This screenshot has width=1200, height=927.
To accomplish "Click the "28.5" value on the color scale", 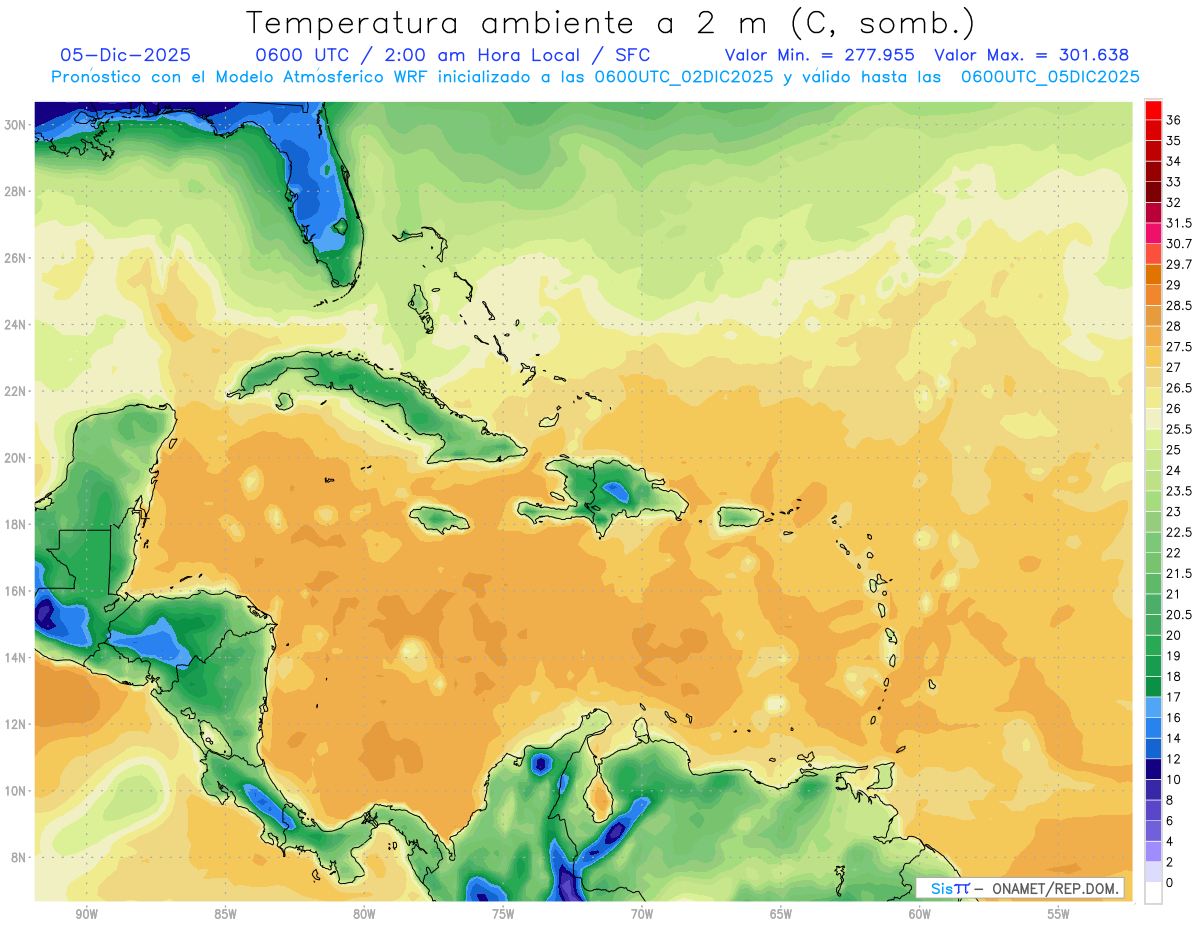I will pos(1179,305).
